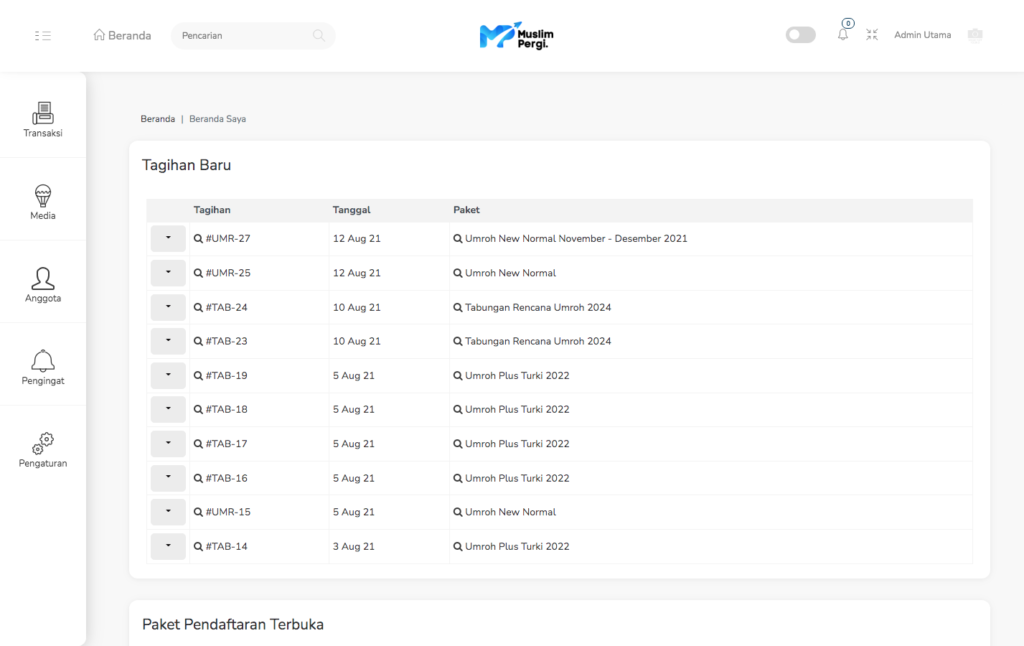
Task: Expand the row dropdown for #TAB-14
Action: click(x=168, y=546)
